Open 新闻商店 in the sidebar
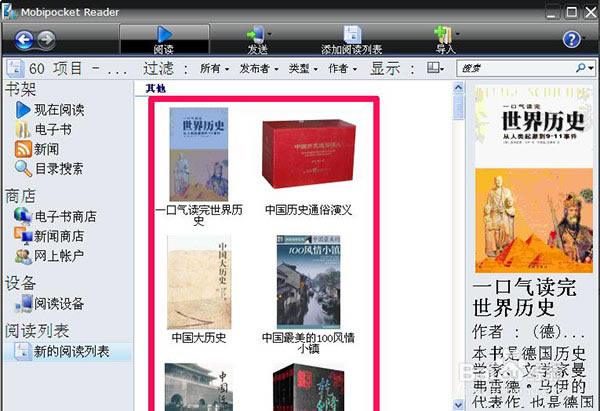Image resolution: width=600 pixels, height=411 pixels. click(x=59, y=236)
